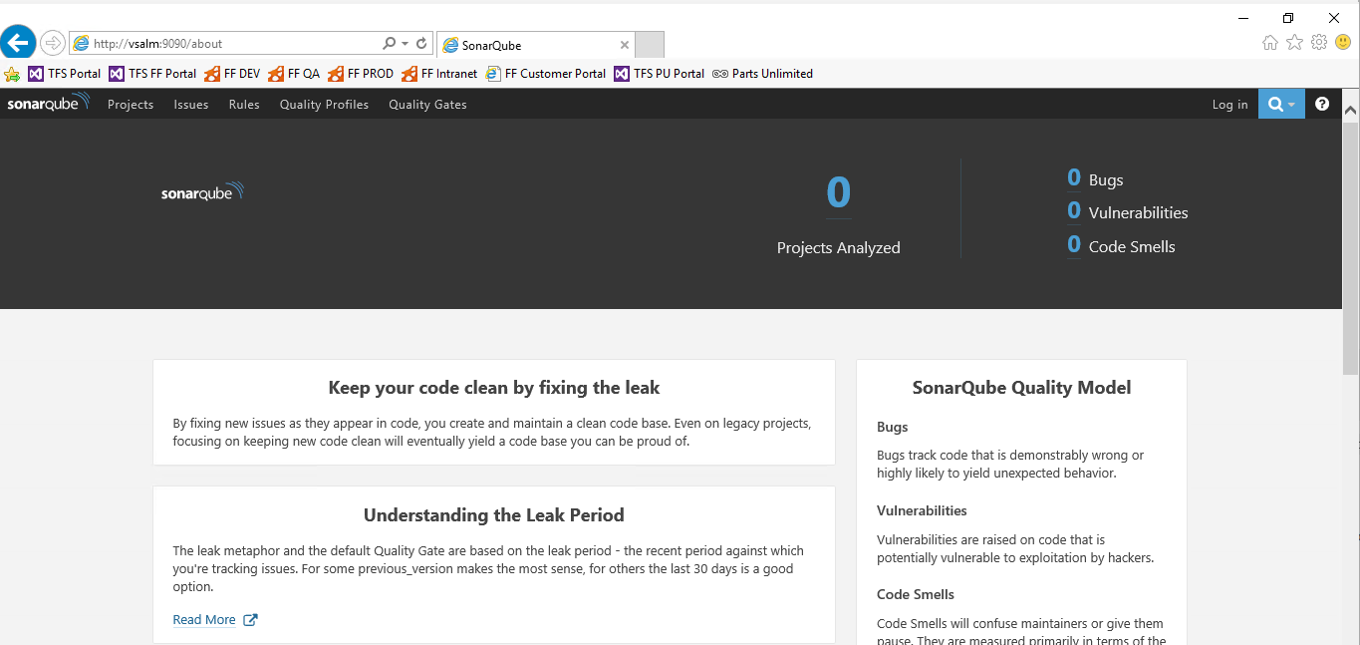Click external link icon beside Read More
The image size is (1360, 645).
[251, 620]
